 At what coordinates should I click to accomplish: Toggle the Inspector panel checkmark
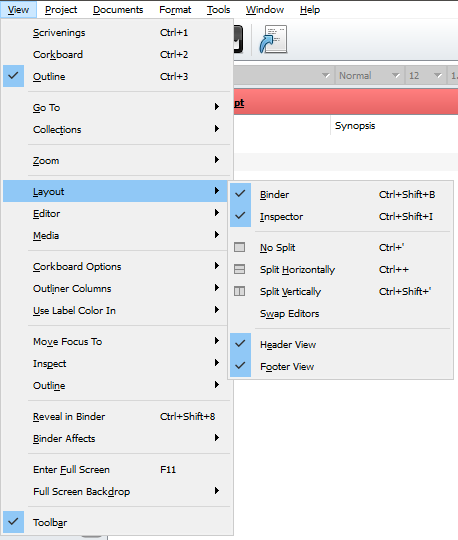point(240,216)
